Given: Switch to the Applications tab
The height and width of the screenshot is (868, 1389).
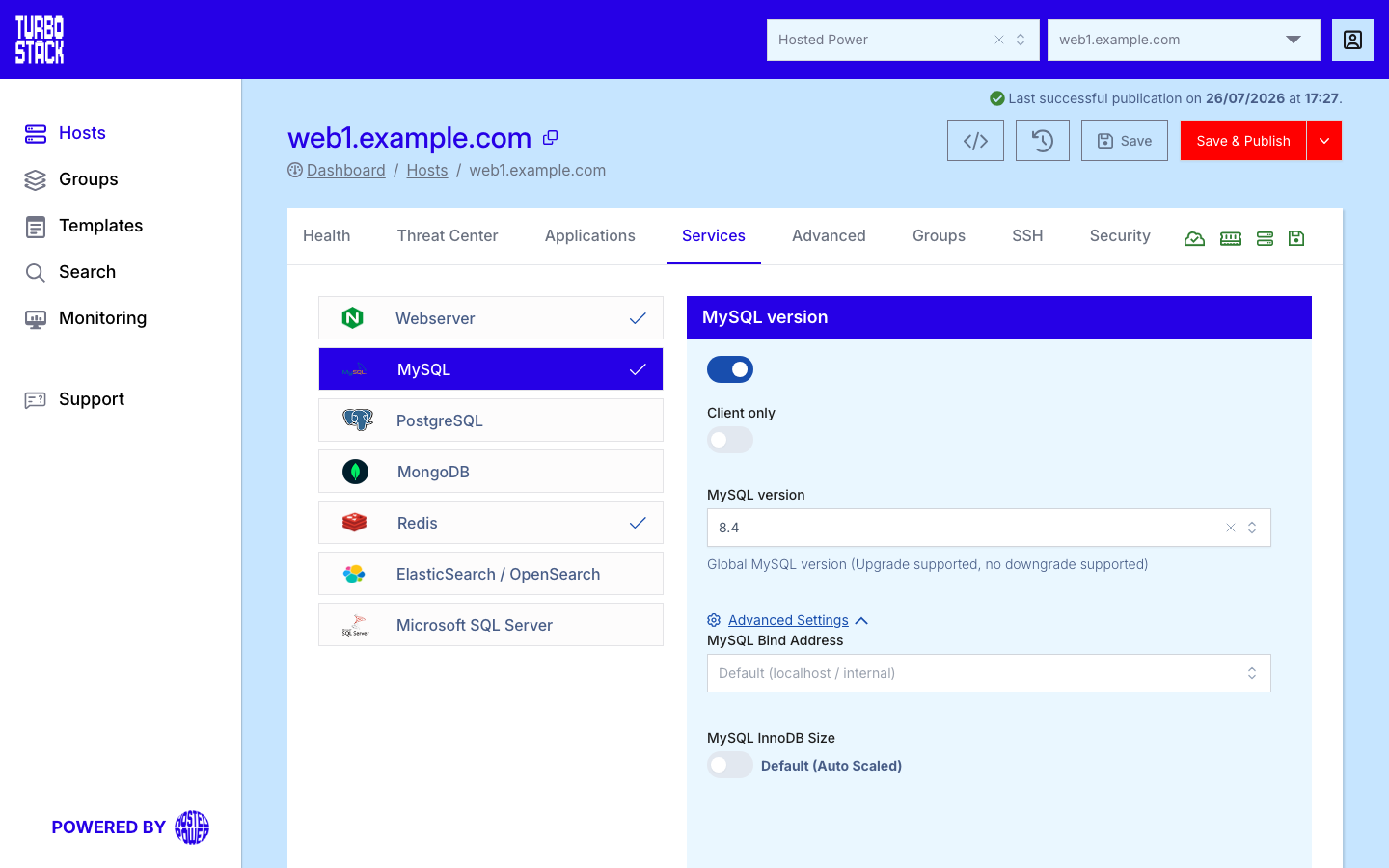Looking at the screenshot, I should coord(590,236).
